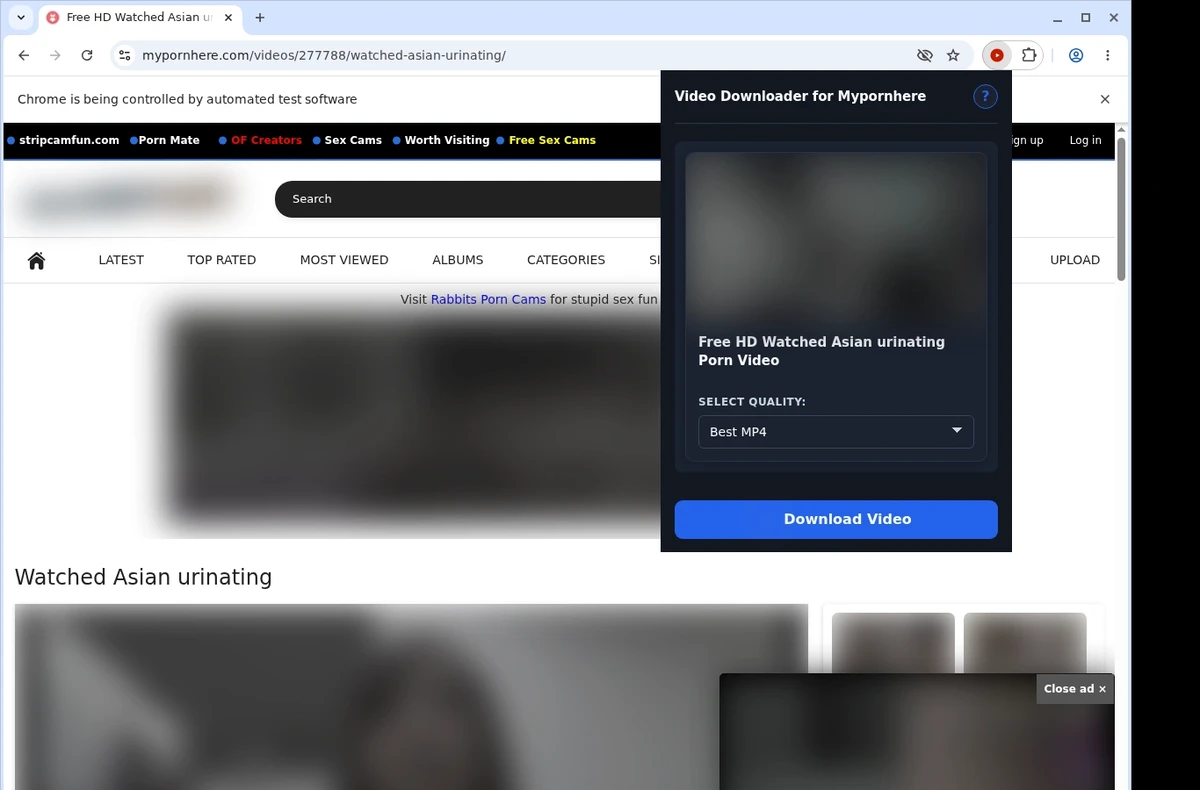Open the MOST VIEWED menu item
The image size is (1200, 790).
point(344,260)
